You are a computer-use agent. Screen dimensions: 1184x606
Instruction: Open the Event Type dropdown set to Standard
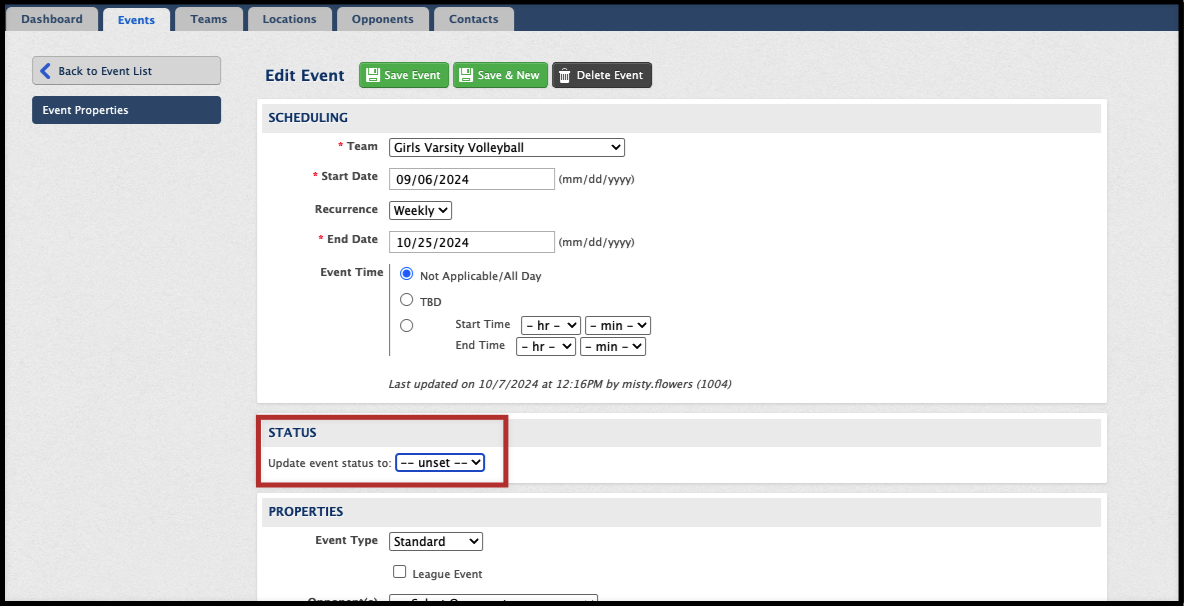pyautogui.click(x=436, y=541)
